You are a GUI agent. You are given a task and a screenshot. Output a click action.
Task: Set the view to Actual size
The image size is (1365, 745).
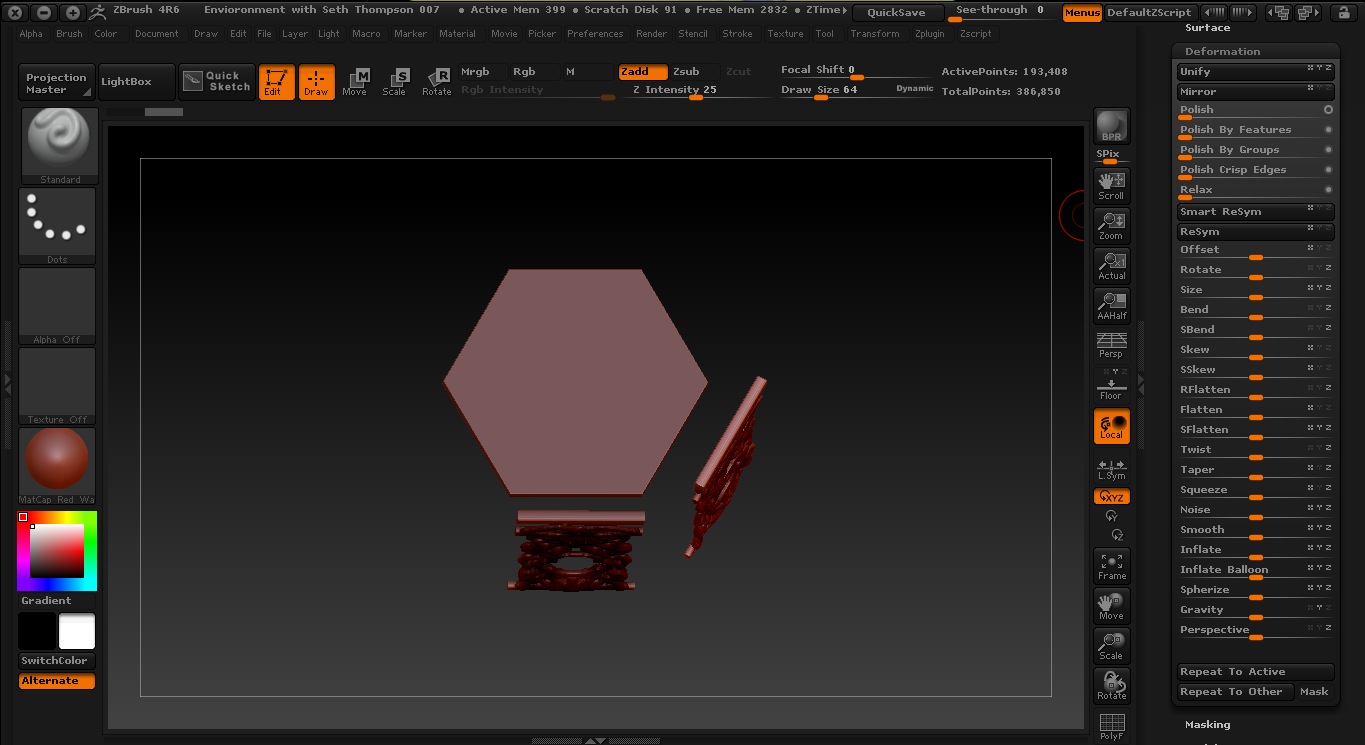coord(1112,265)
